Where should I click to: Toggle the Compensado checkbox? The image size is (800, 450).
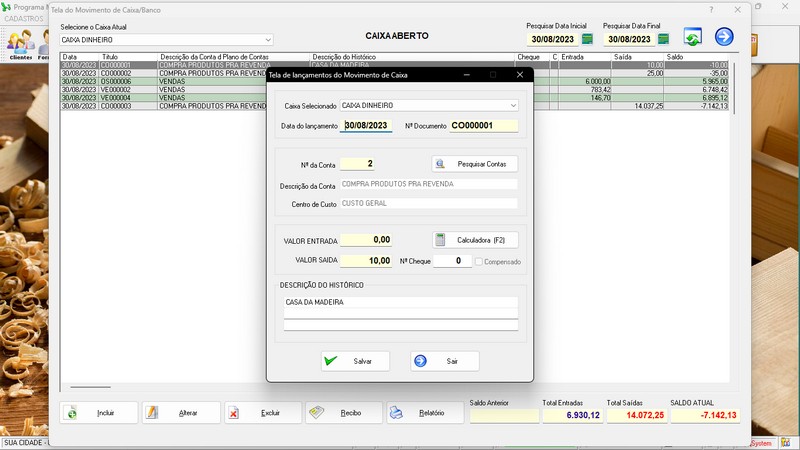(x=481, y=262)
